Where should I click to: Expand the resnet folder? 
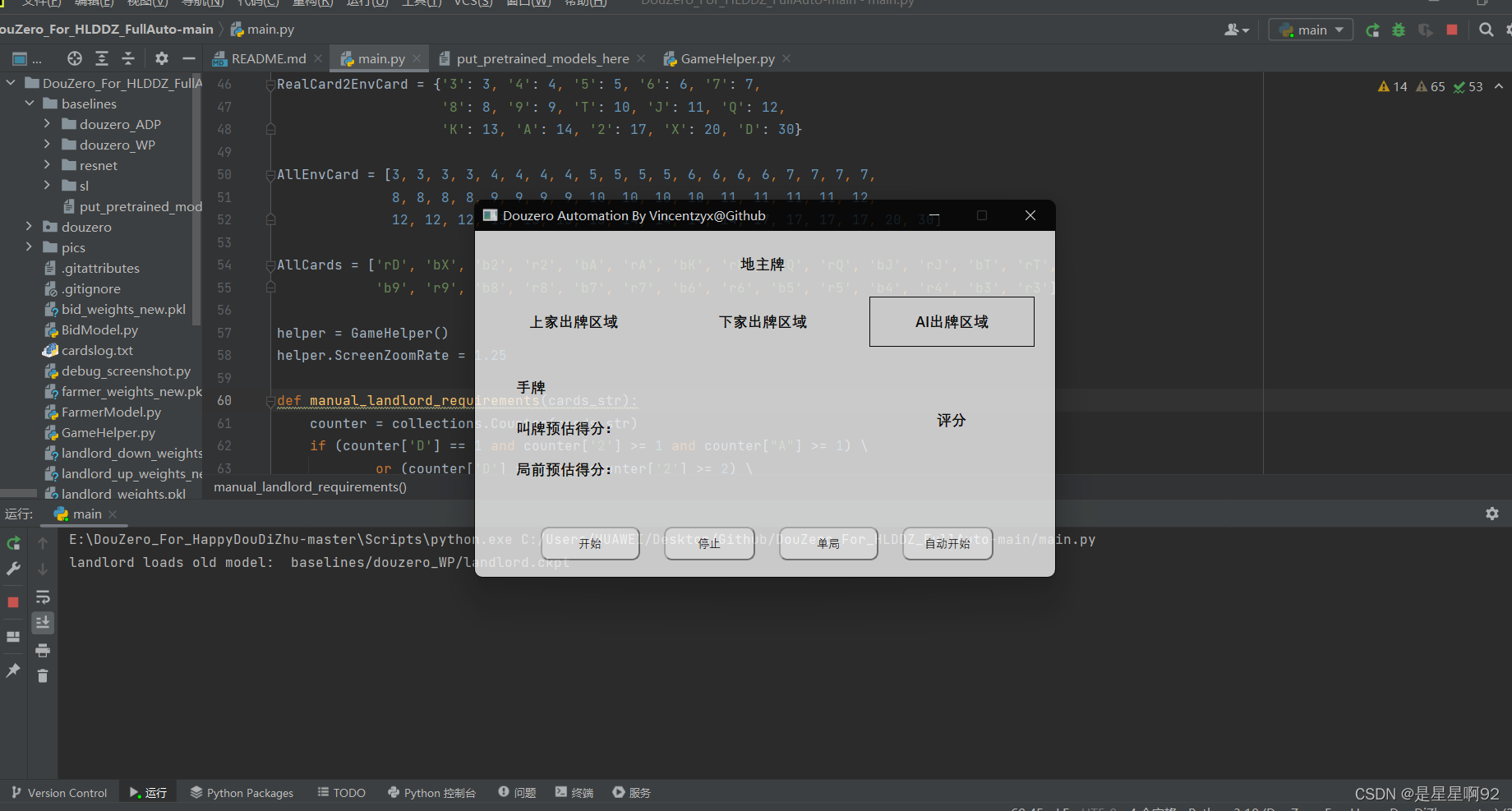tap(47, 165)
